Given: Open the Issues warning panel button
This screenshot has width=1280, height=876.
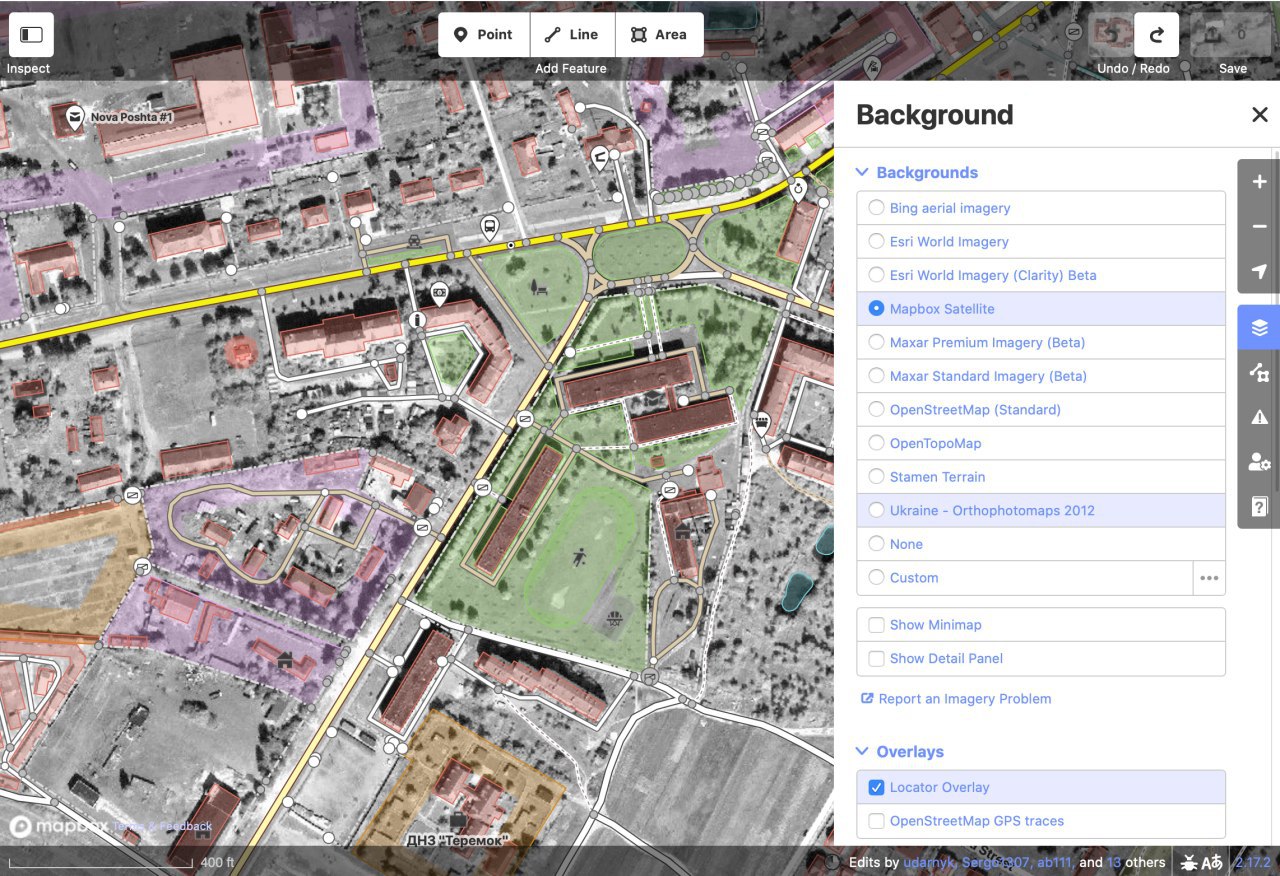Looking at the screenshot, I should click(1259, 417).
